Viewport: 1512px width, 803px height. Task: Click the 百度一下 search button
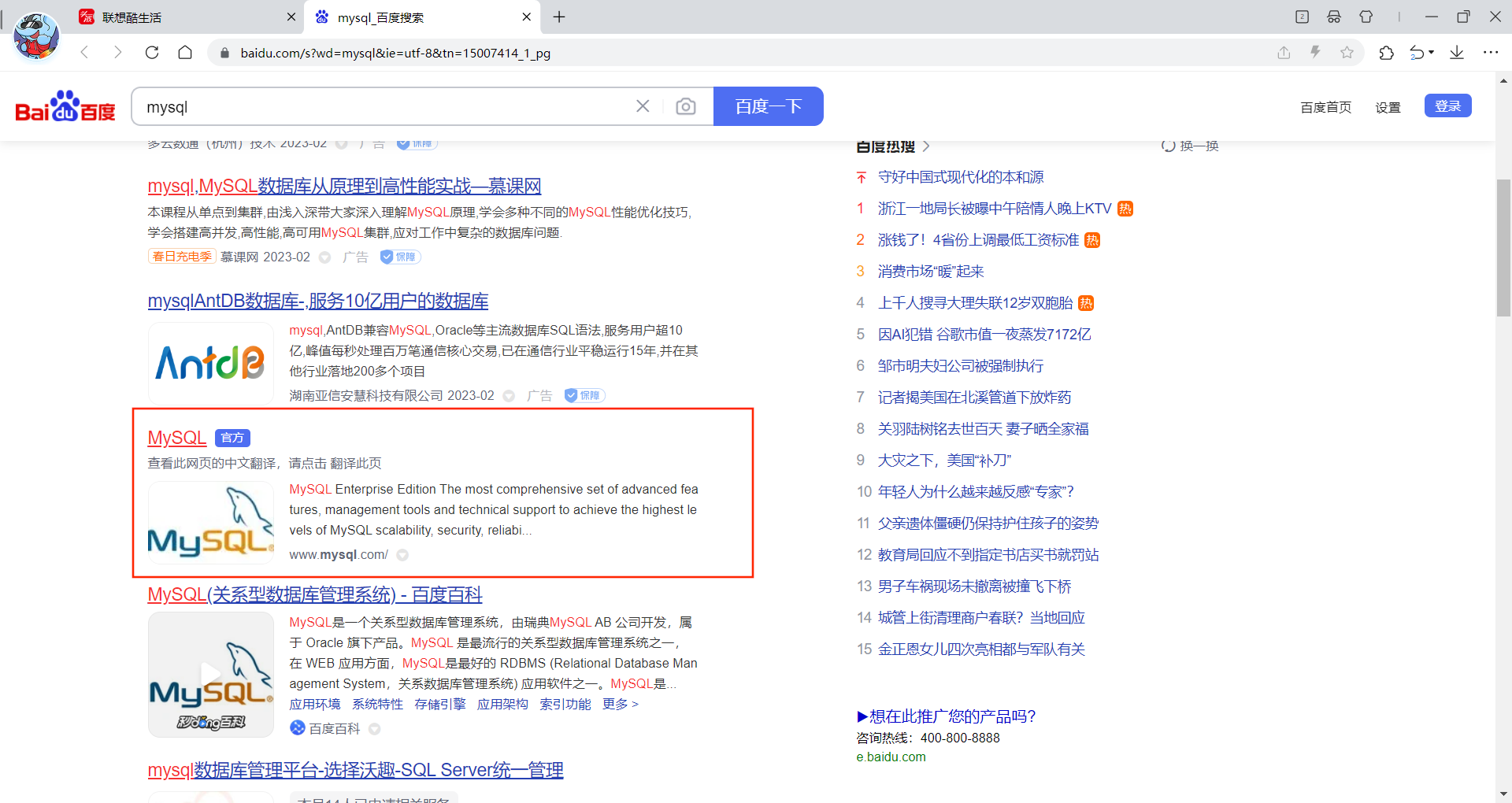click(x=769, y=106)
